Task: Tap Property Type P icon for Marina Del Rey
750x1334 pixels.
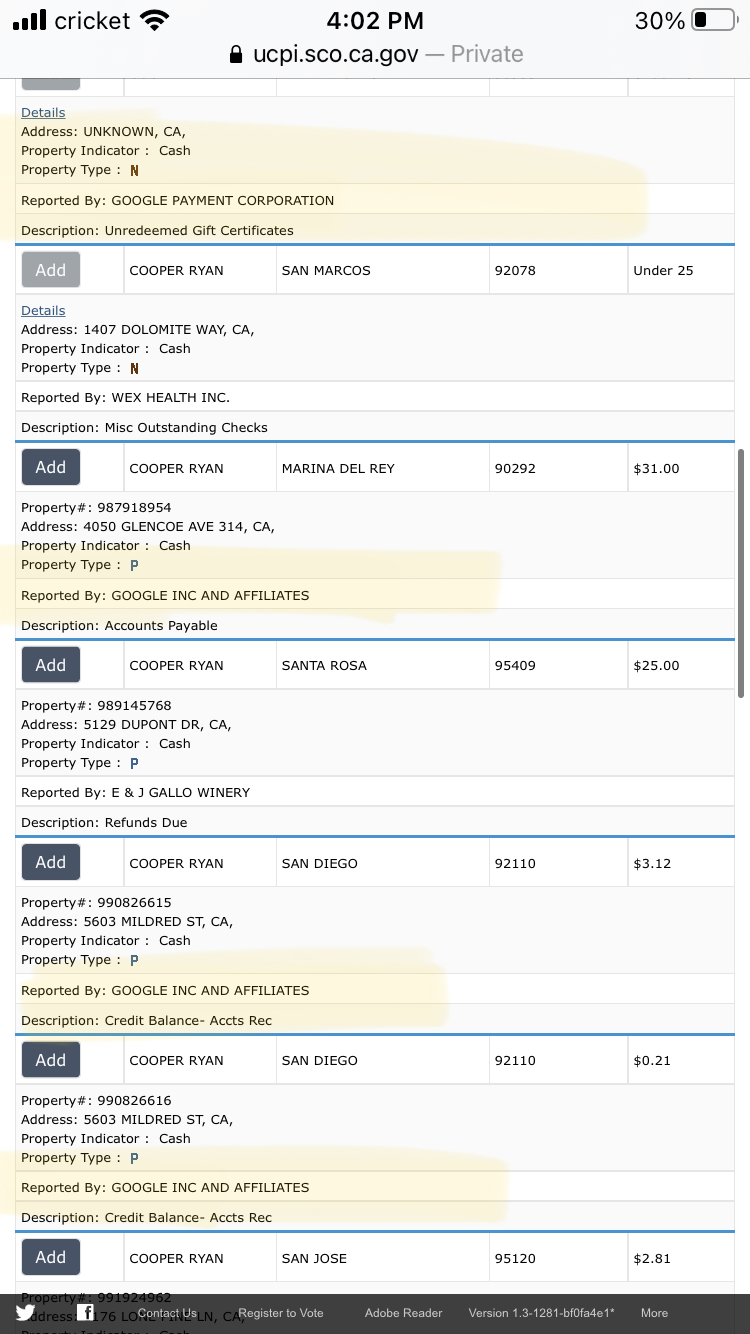Action: coord(134,565)
